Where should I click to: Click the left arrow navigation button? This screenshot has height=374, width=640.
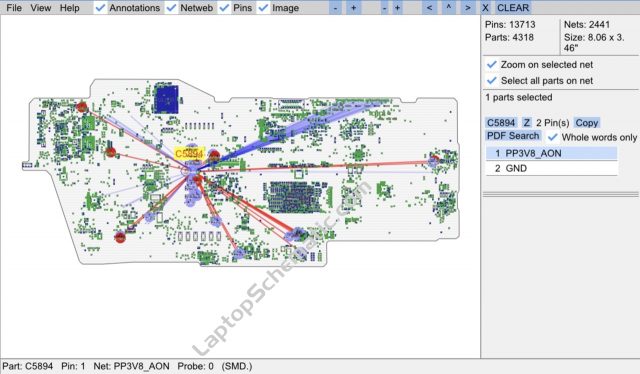pos(429,8)
